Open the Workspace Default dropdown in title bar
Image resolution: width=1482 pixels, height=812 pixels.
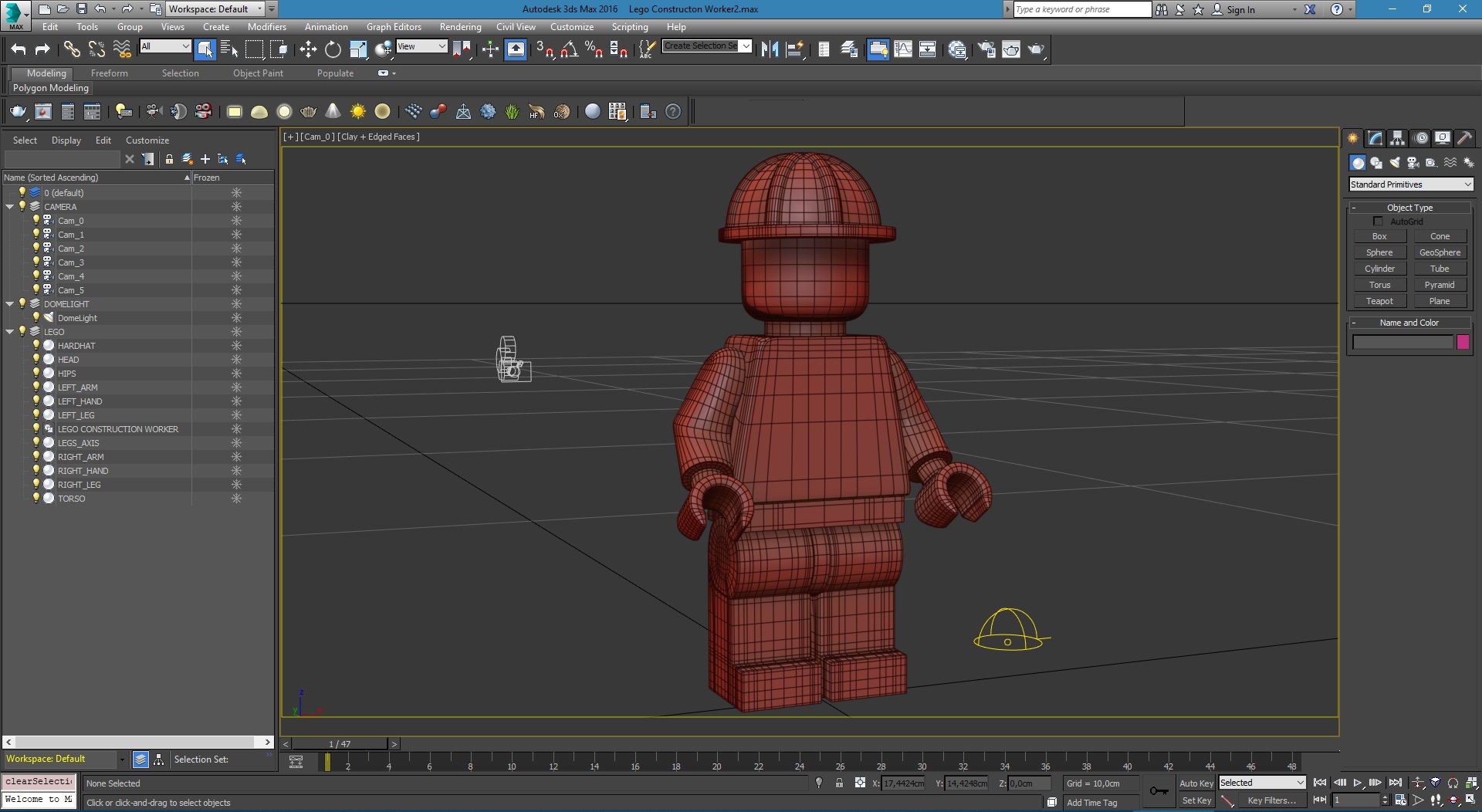click(216, 9)
